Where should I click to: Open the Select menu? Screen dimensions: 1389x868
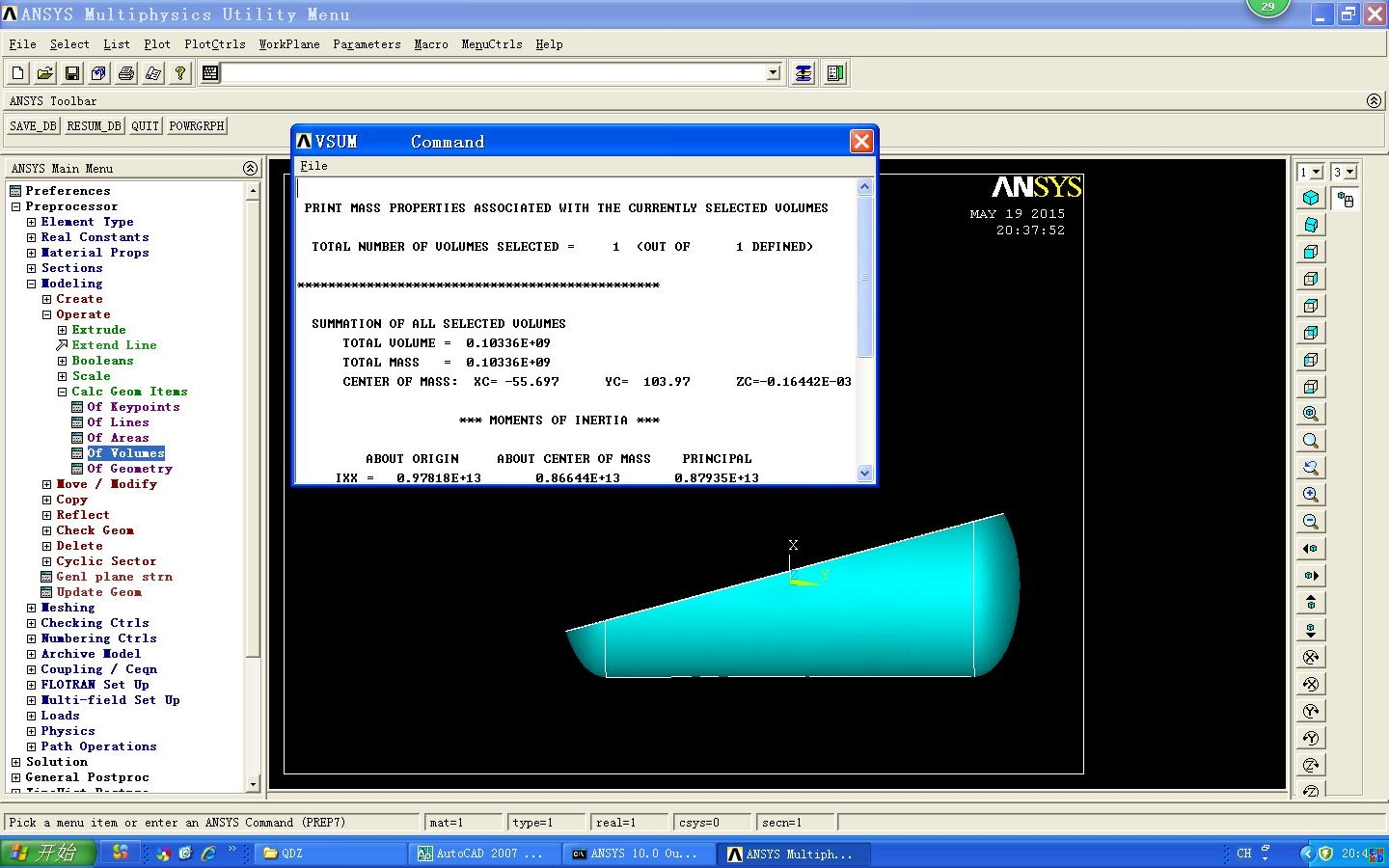coord(69,44)
